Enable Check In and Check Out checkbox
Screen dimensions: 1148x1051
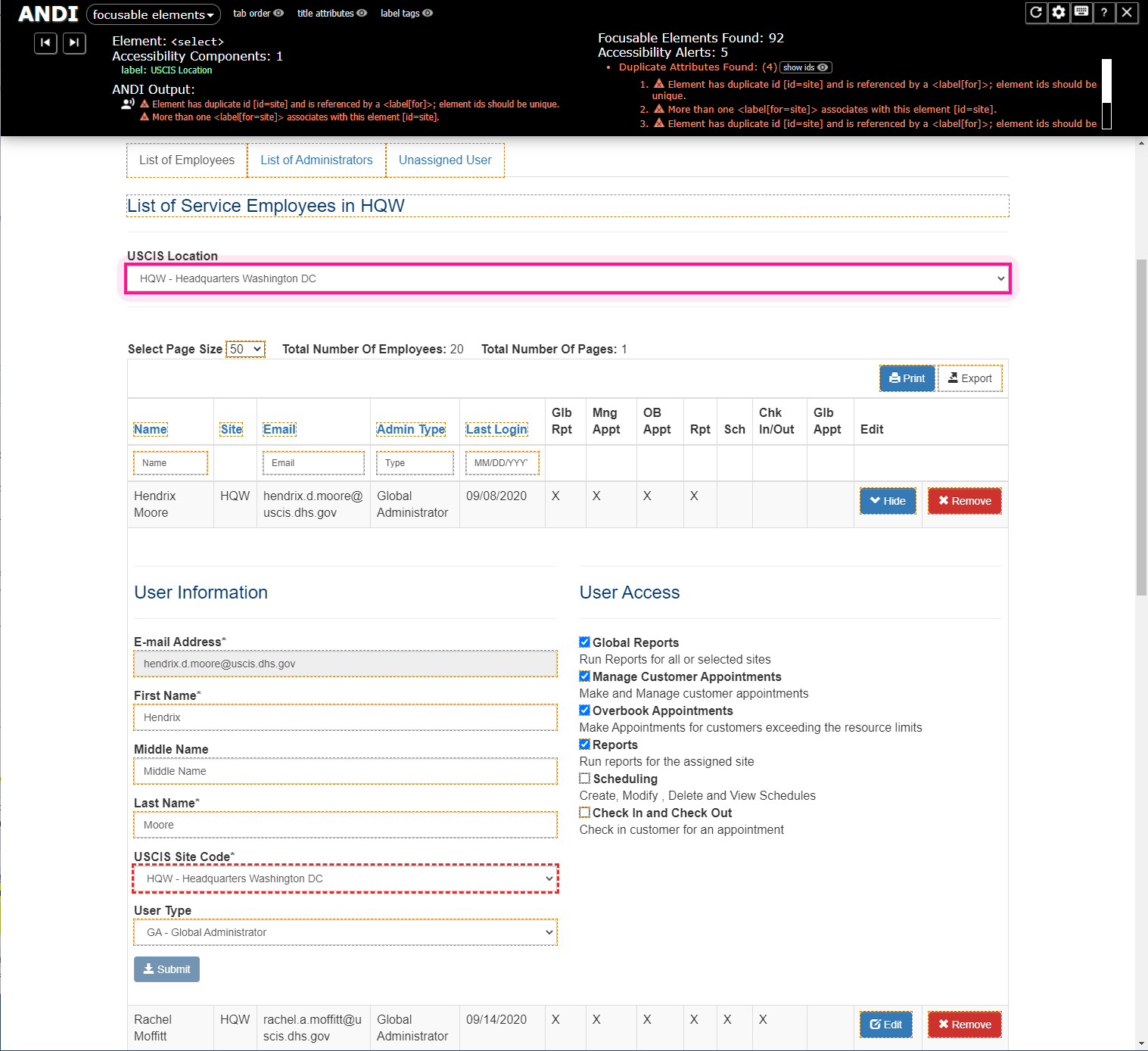tap(585, 813)
